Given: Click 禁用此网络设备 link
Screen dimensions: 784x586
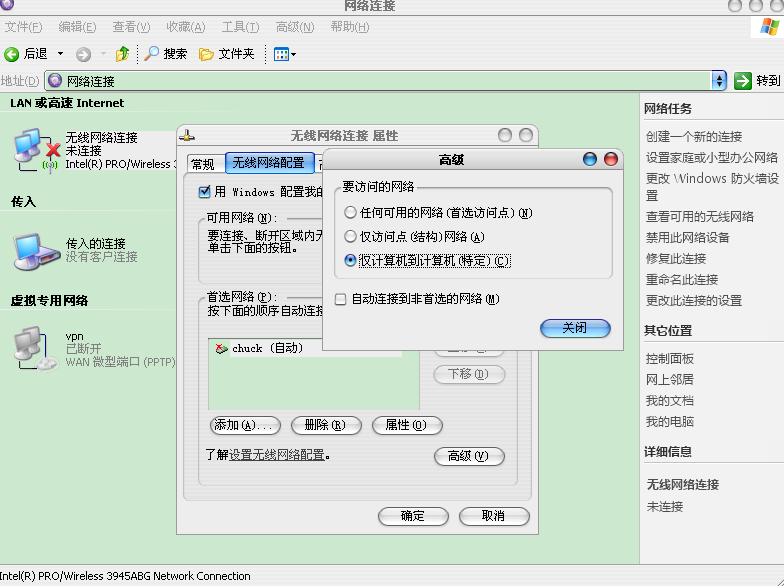Looking at the screenshot, I should point(688,238).
